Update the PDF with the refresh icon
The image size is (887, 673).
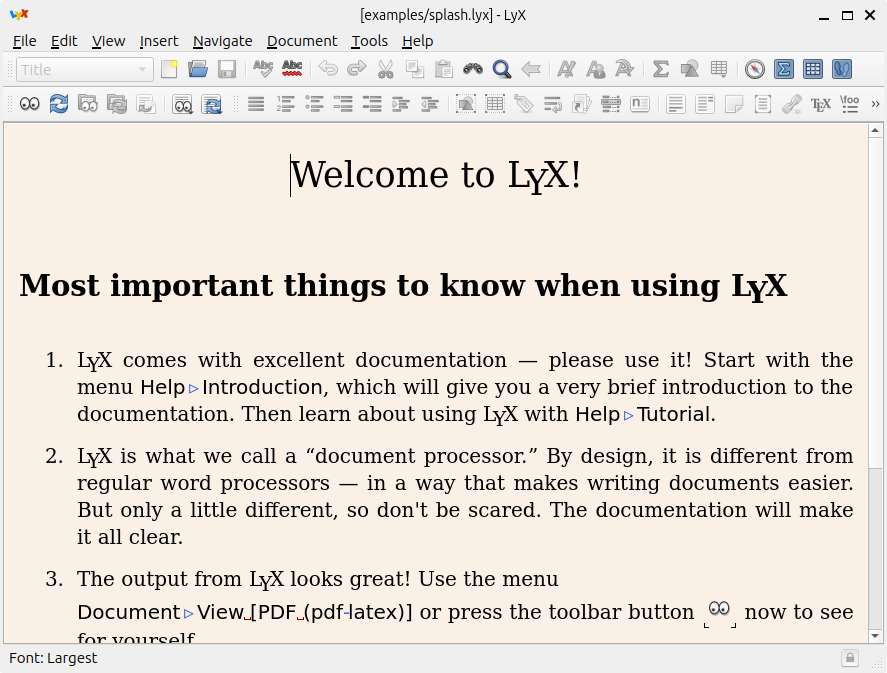[x=61, y=103]
